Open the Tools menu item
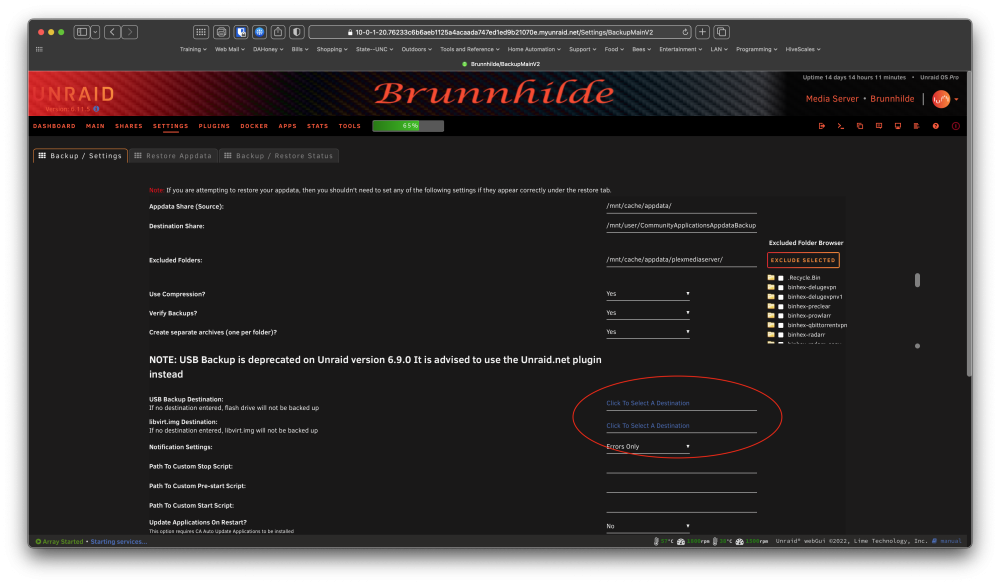This screenshot has height=585, width=1000. (349, 126)
